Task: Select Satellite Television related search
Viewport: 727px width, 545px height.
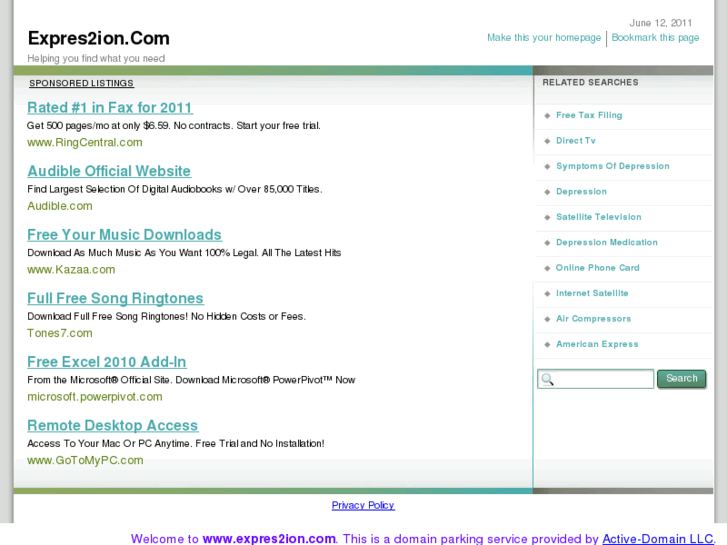Action: pyautogui.click(x=599, y=217)
